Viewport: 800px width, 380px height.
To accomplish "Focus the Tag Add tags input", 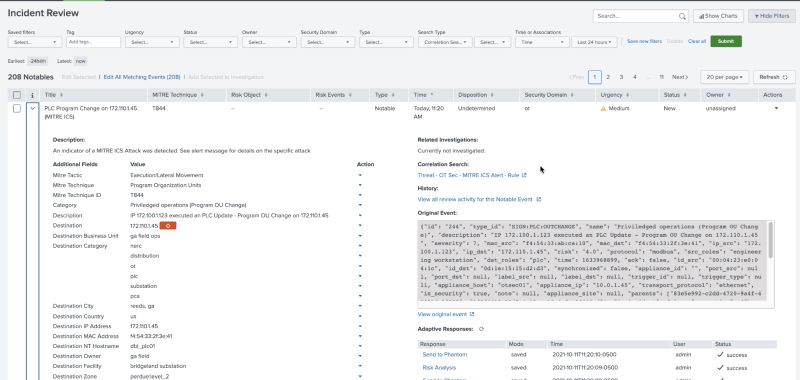I will pyautogui.click(x=93, y=42).
